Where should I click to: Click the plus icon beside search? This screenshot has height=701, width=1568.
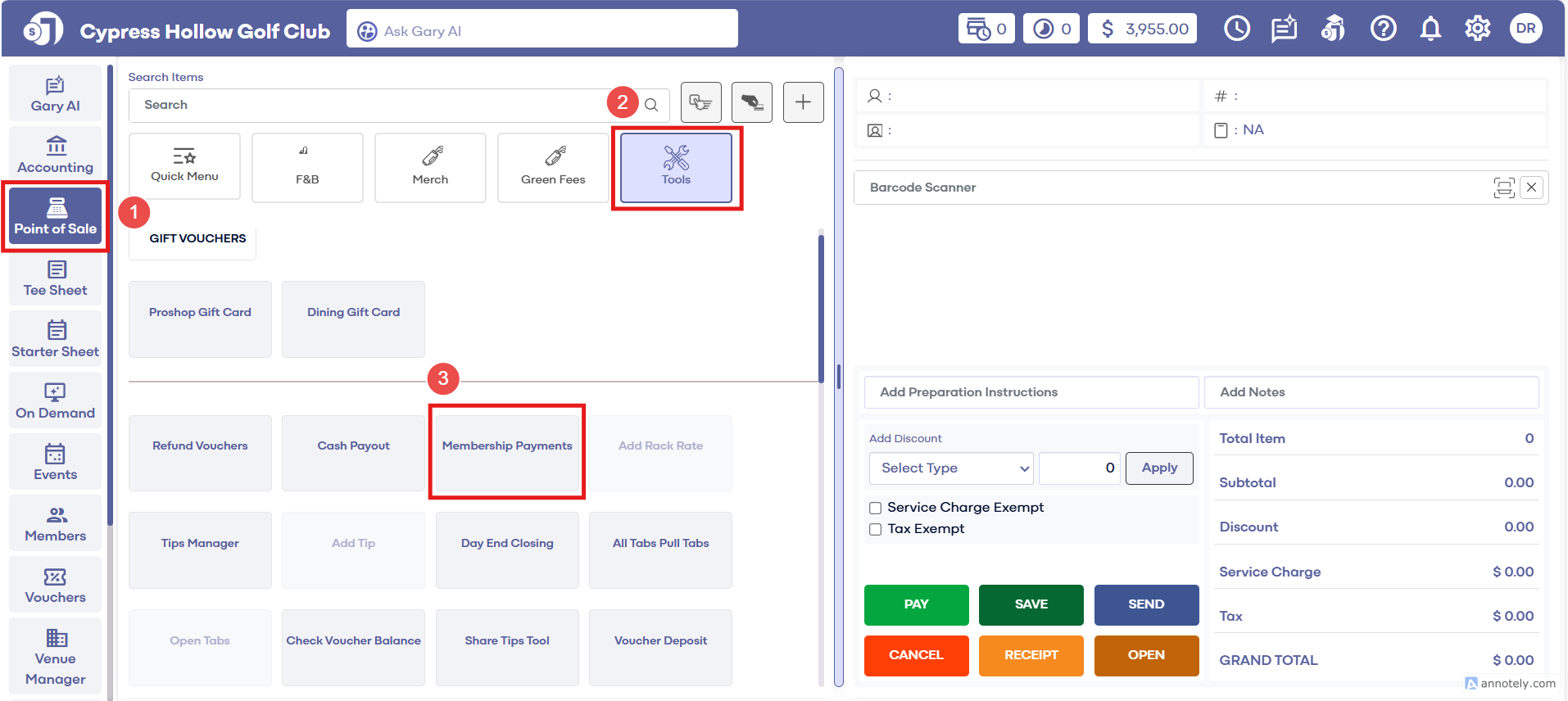point(803,102)
